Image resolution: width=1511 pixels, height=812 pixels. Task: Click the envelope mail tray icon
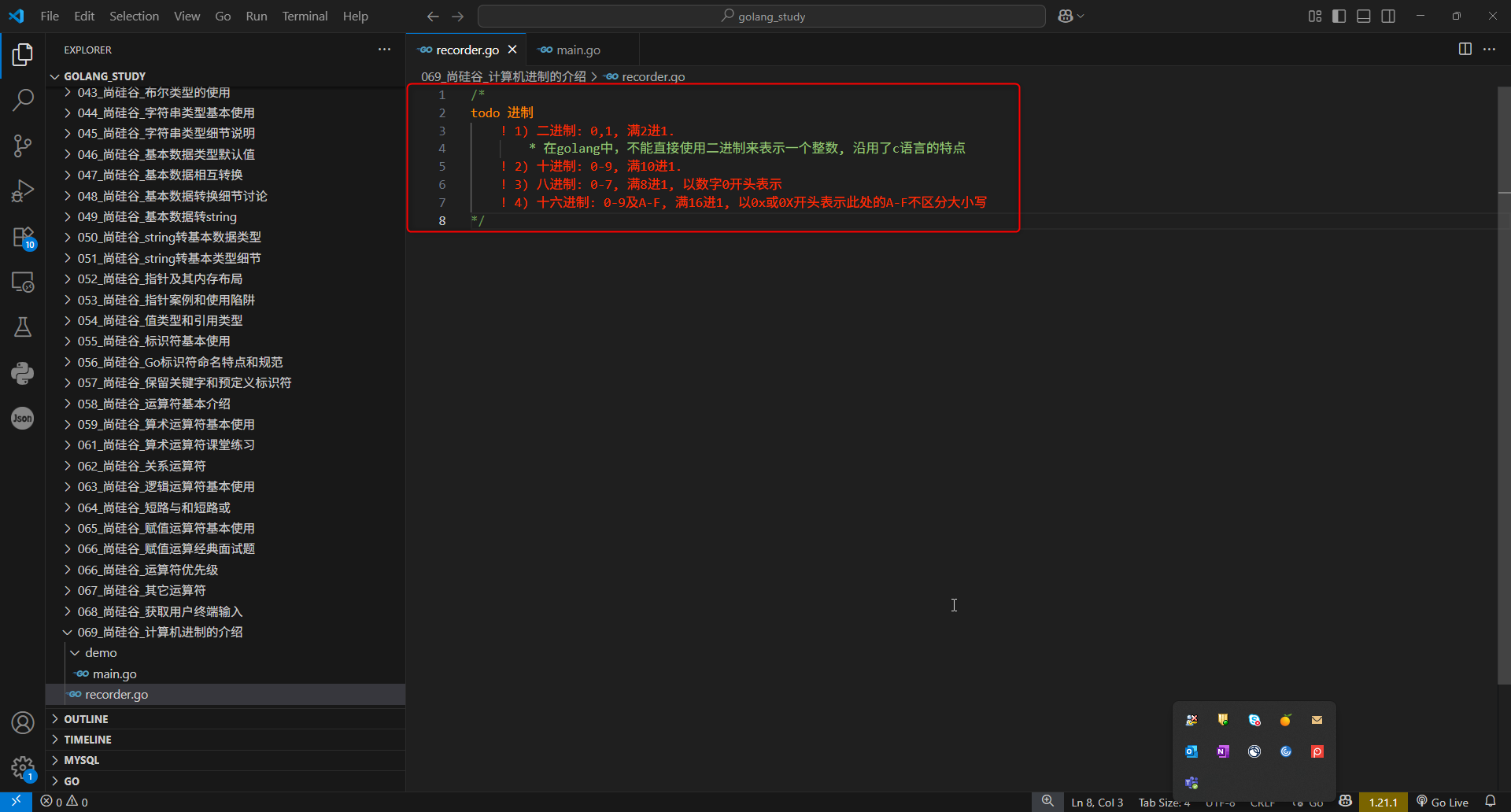click(1317, 720)
